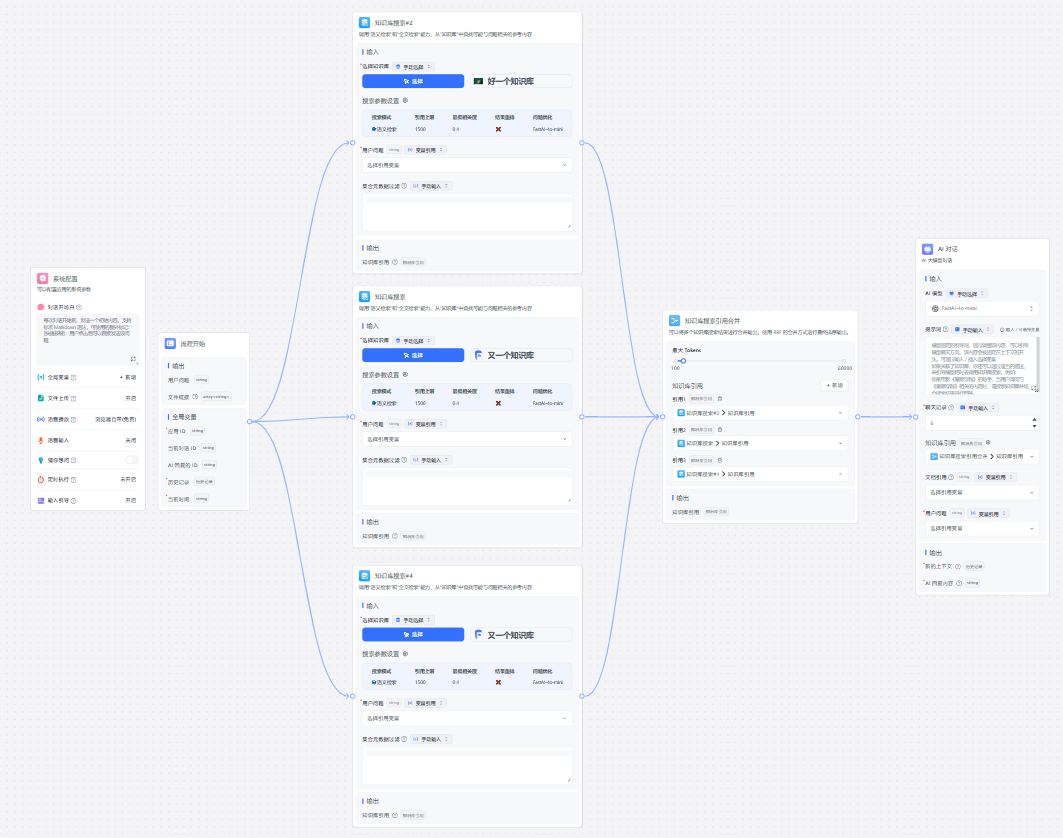Delete 引用1 using its trash icon
This screenshot has height=838, width=1063.
pyautogui.click(x=719, y=399)
